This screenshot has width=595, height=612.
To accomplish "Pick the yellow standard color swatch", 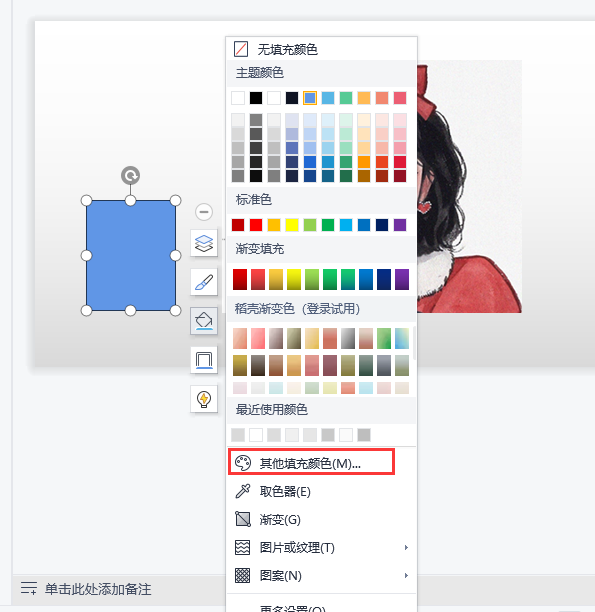I will [x=292, y=225].
